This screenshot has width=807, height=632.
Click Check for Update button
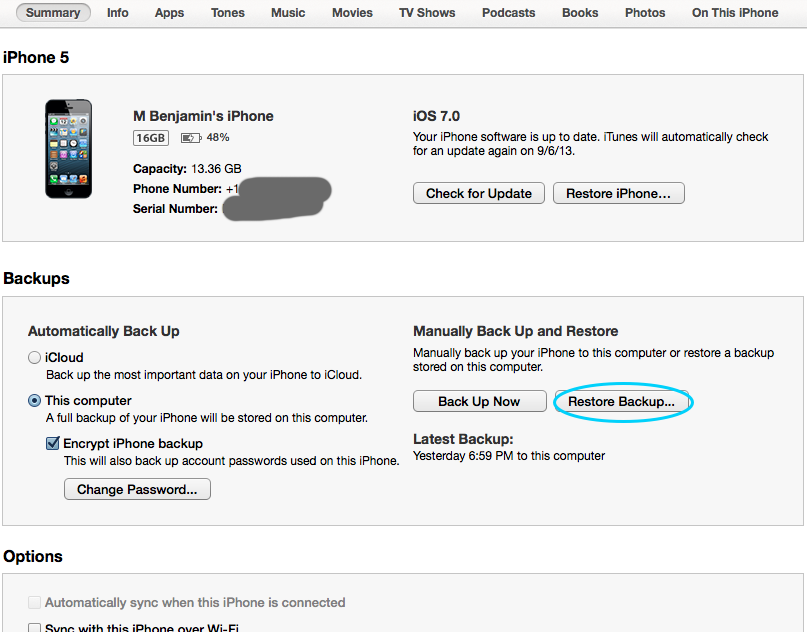pos(479,193)
